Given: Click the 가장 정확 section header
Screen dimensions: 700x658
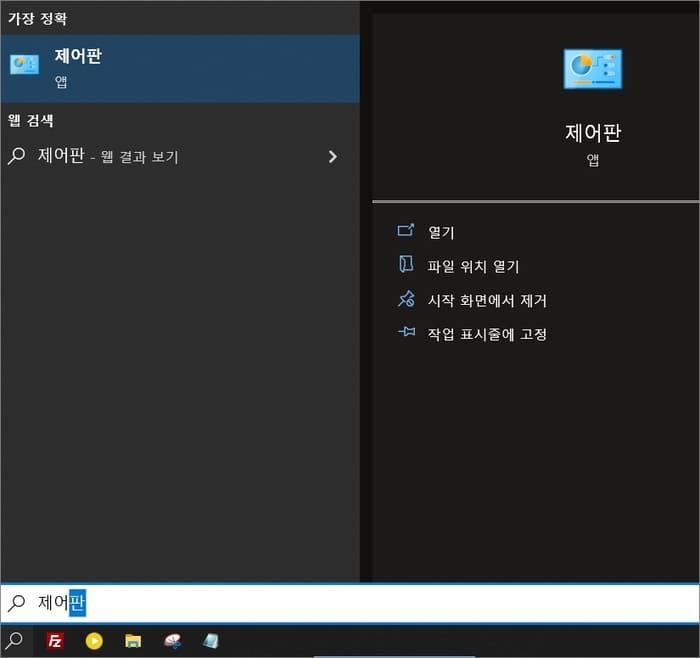Looking at the screenshot, I should click(38, 19).
